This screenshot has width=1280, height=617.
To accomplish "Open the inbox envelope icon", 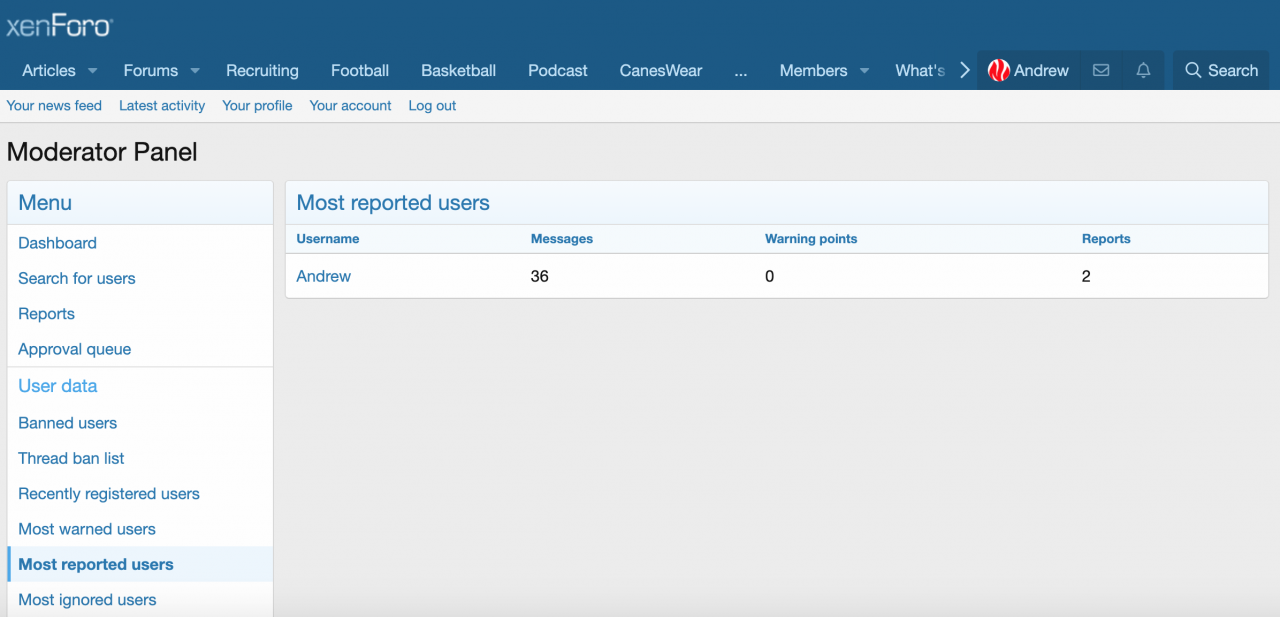I will pos(1101,70).
